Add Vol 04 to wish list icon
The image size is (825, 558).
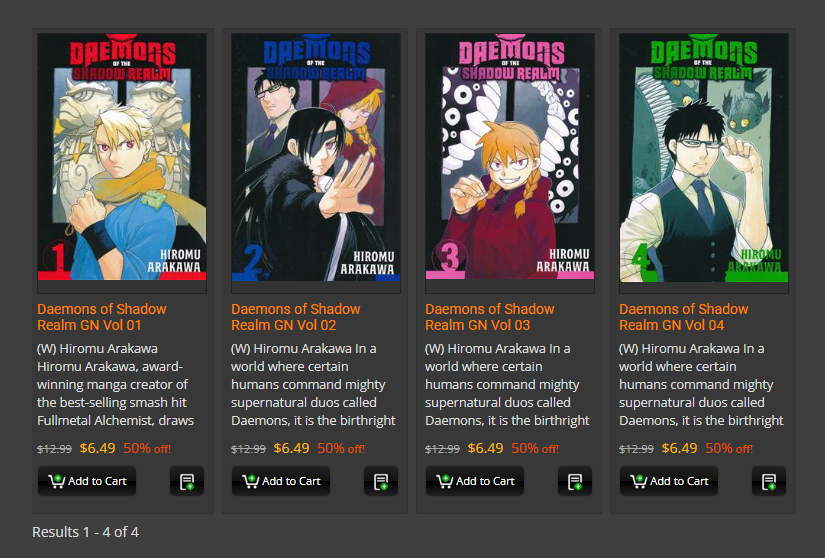pos(769,481)
